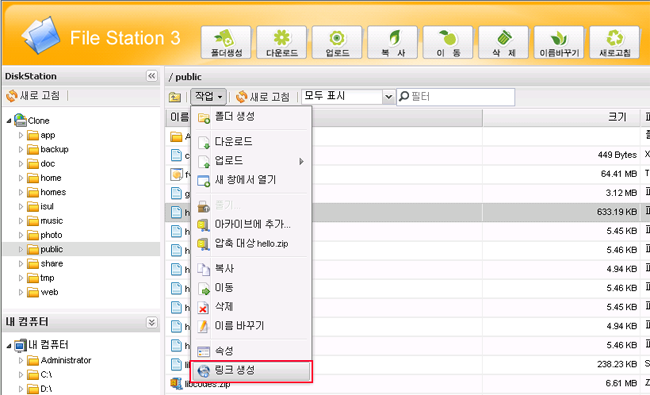650x395 pixels.
Task: Open the 모두 표시 filter combo box
Action: point(347,97)
